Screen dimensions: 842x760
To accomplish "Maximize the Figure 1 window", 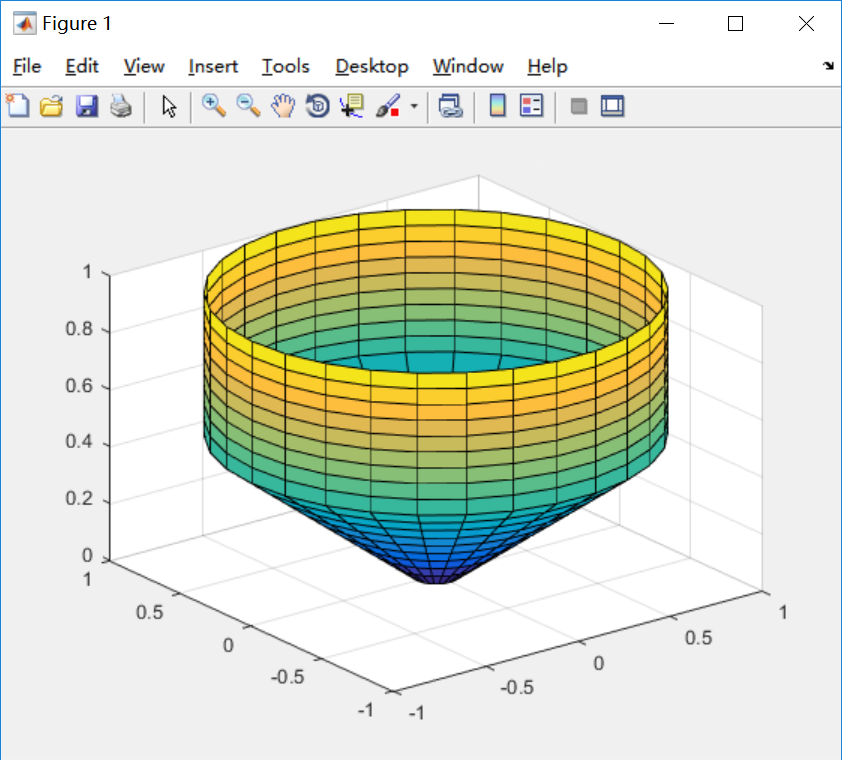I will pos(735,24).
